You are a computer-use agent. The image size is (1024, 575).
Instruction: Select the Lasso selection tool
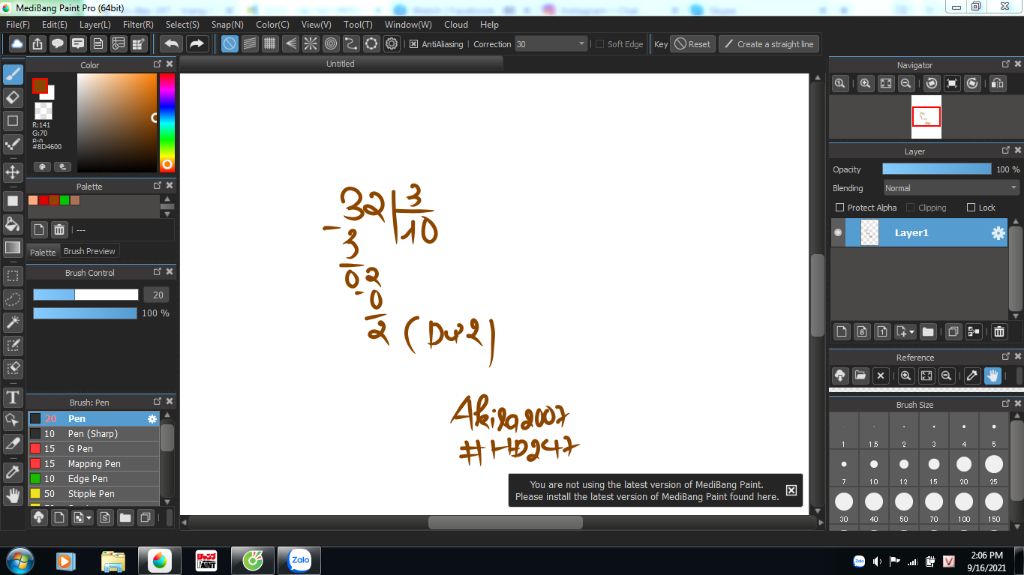(12, 299)
